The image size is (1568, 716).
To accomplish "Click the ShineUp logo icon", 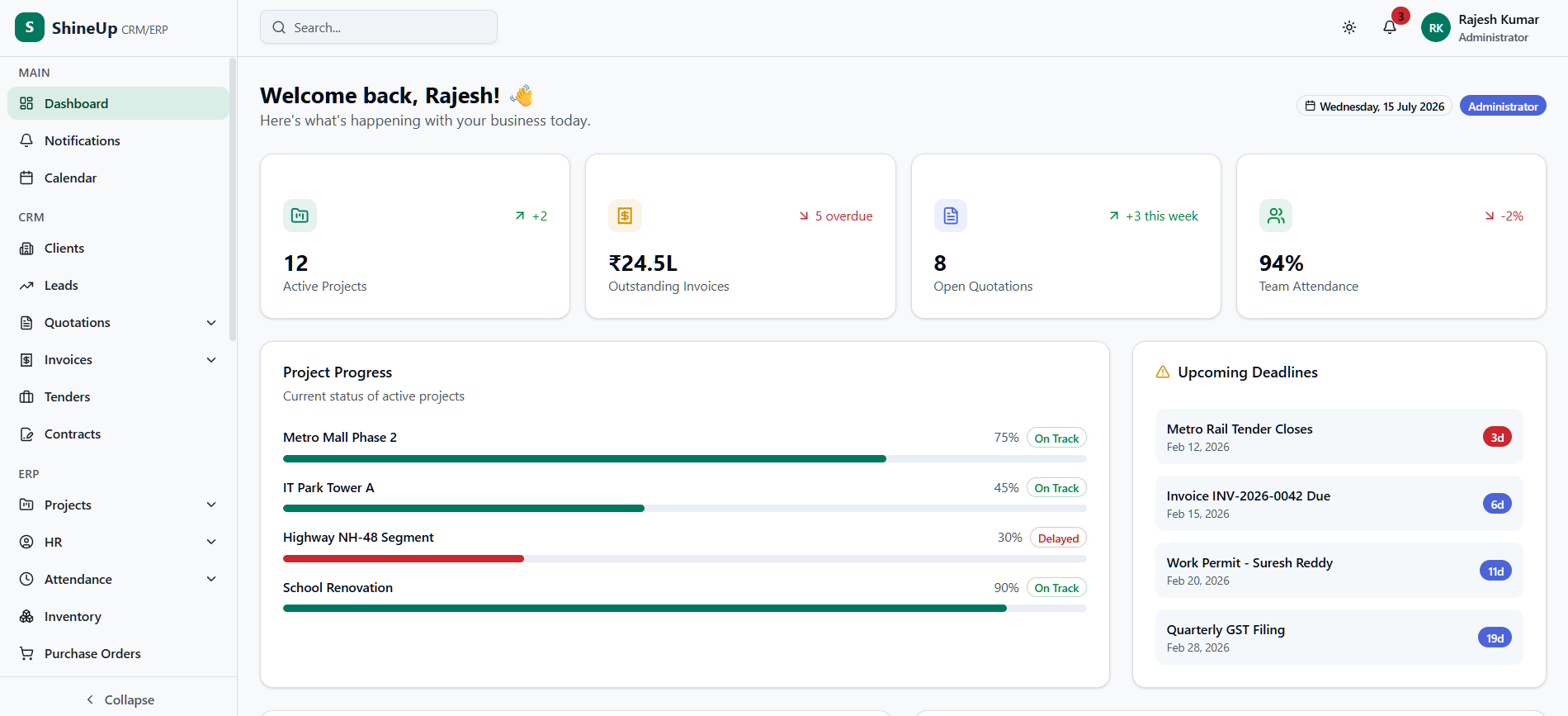I will coord(30,27).
